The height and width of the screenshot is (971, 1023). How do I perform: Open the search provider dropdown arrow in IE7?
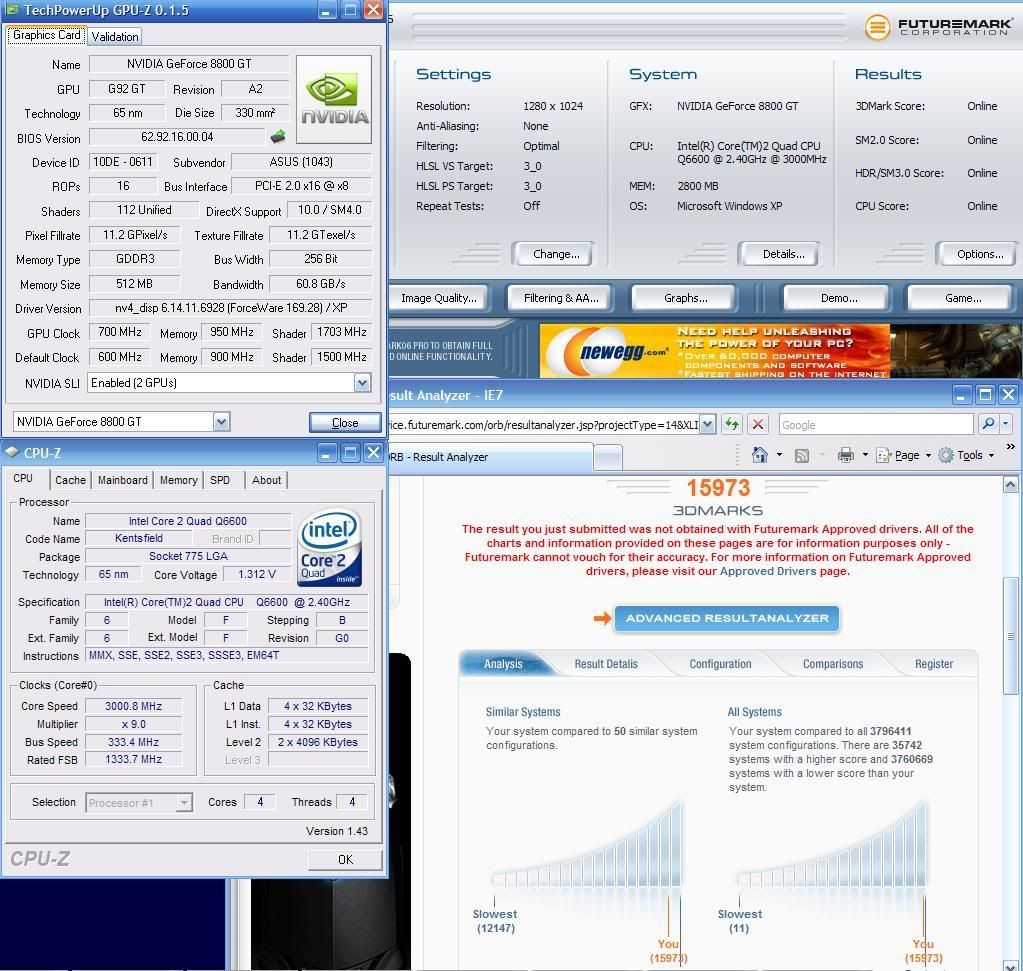coord(1005,424)
